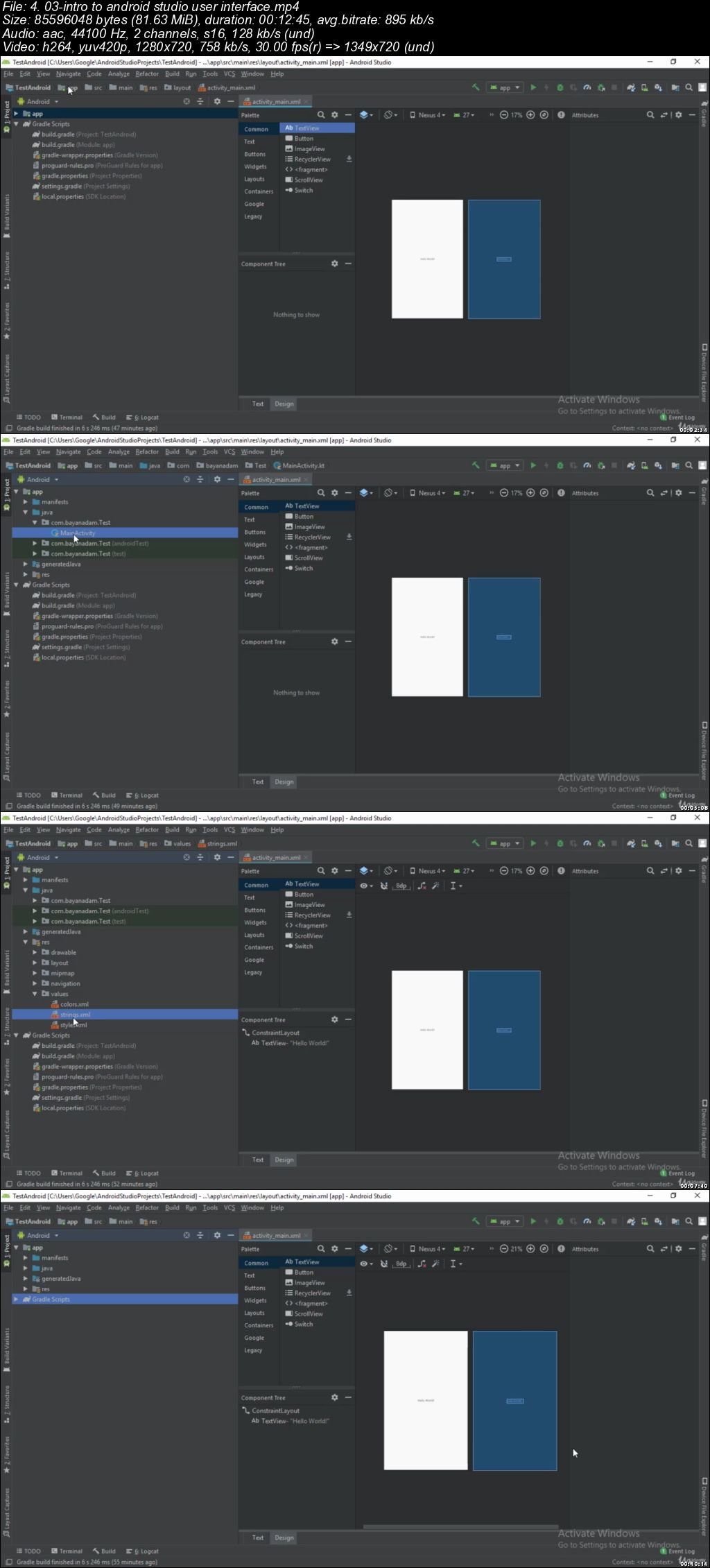Zoom in using plus beside 21%
Image resolution: width=710 pixels, height=1568 pixels.
click(x=530, y=1248)
